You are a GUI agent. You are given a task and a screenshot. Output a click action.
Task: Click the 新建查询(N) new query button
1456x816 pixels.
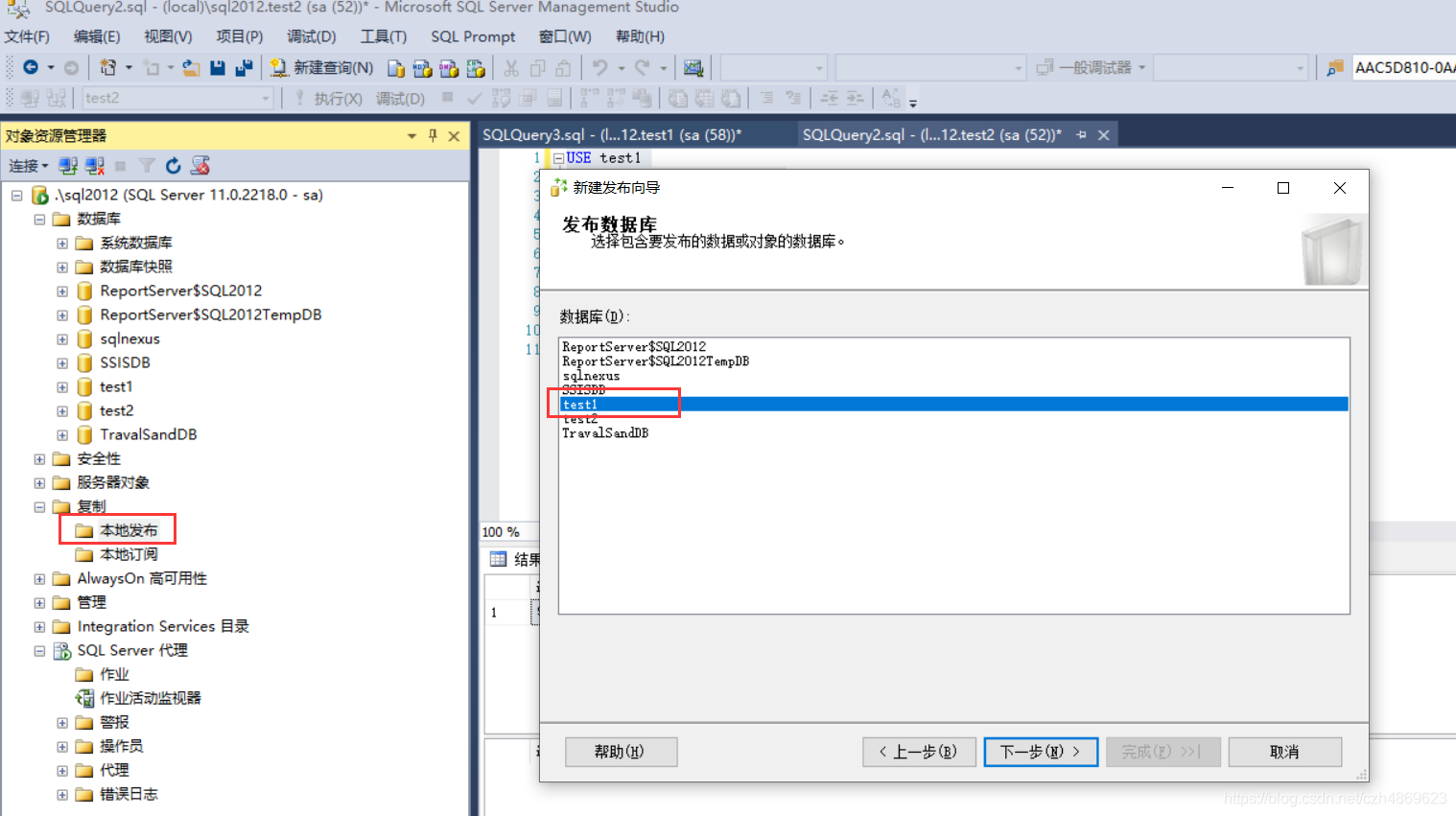(x=321, y=67)
